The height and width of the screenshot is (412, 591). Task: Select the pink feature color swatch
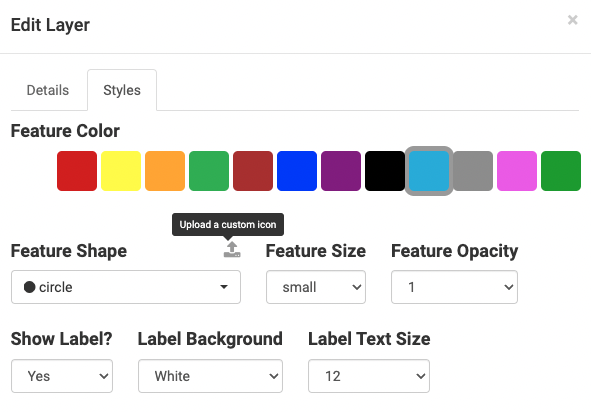(x=517, y=171)
